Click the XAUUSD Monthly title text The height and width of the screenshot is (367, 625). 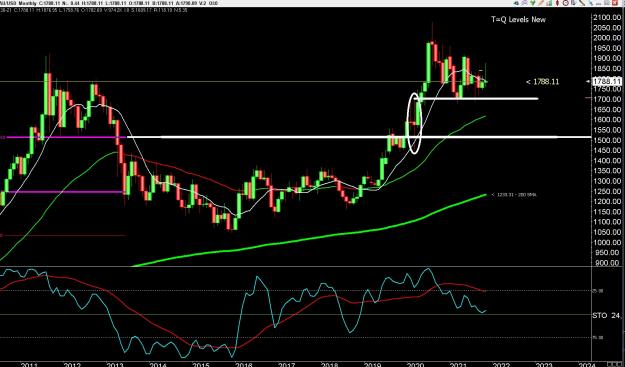(19, 3)
